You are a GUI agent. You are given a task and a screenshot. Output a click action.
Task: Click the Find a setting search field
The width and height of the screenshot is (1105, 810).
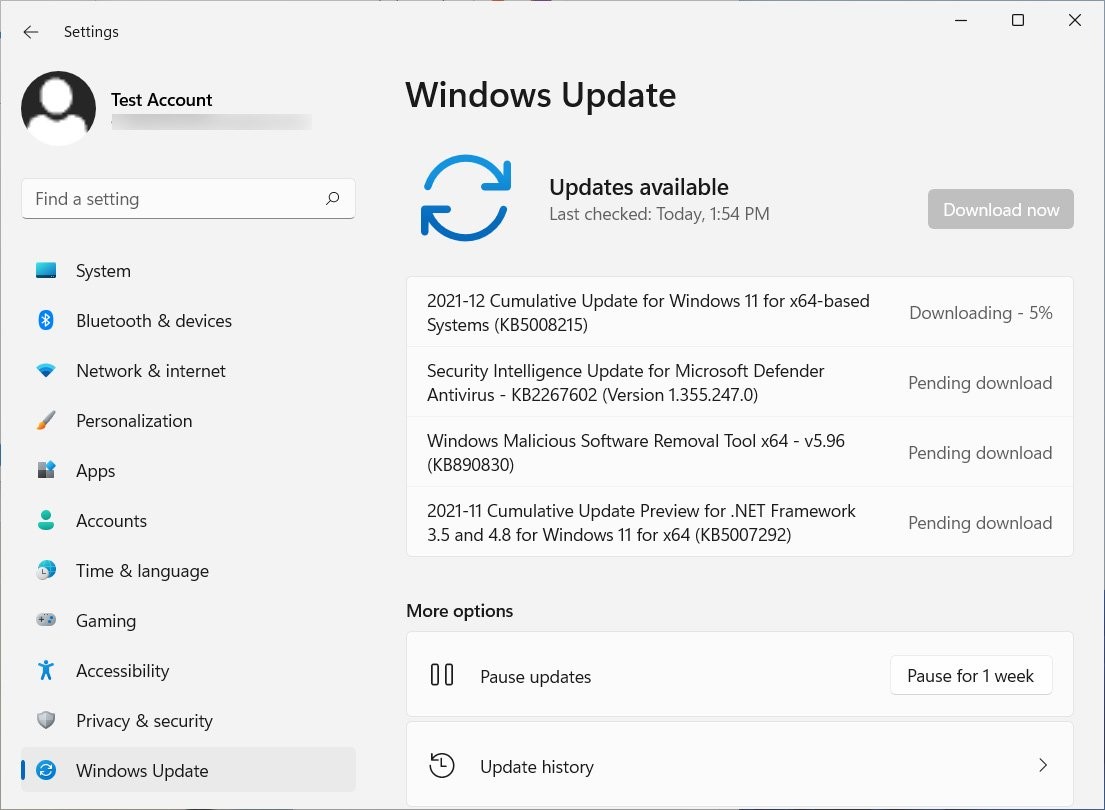tap(175, 199)
